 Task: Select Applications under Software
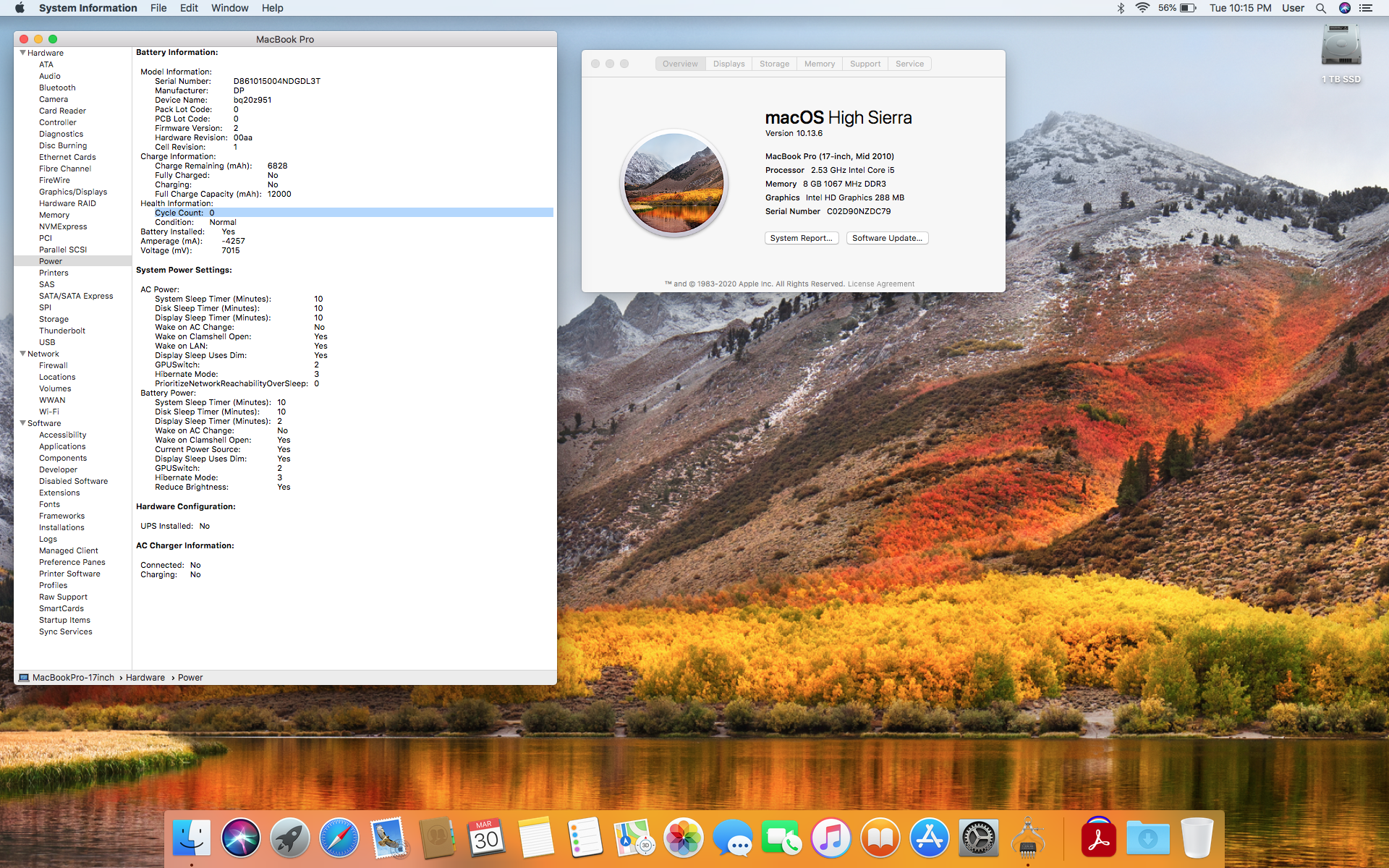pyautogui.click(x=62, y=446)
